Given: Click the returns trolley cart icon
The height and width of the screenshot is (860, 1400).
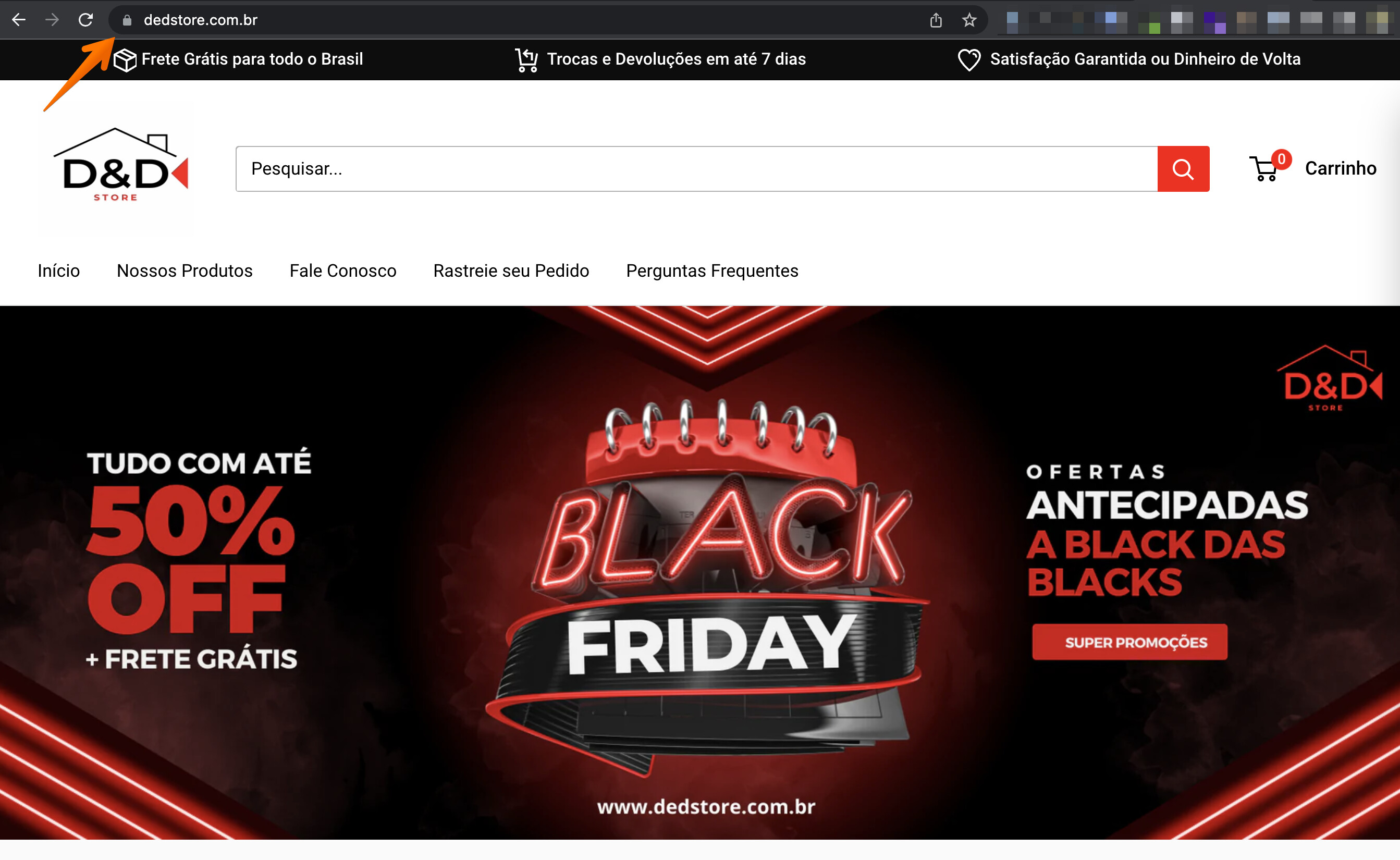Looking at the screenshot, I should 526,60.
